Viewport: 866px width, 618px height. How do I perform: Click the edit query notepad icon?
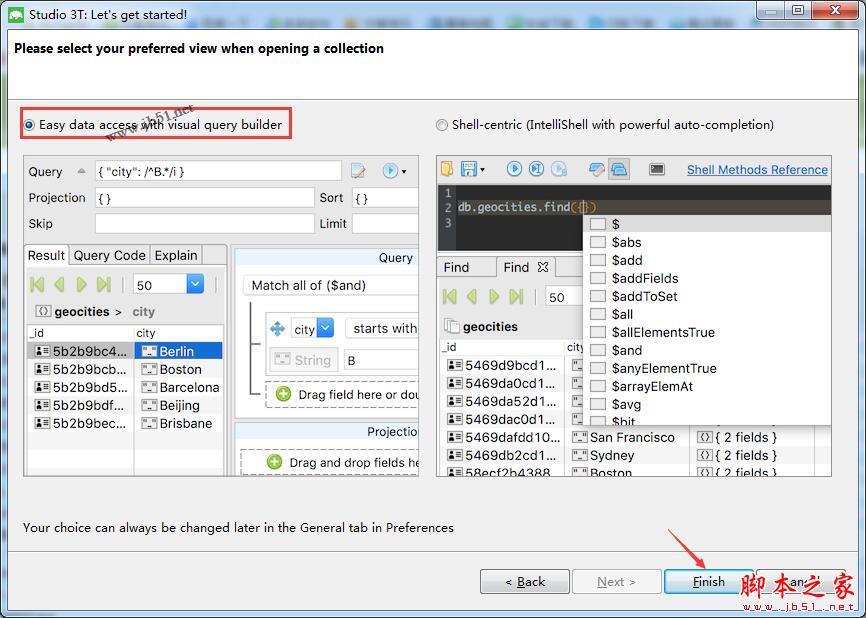358,171
